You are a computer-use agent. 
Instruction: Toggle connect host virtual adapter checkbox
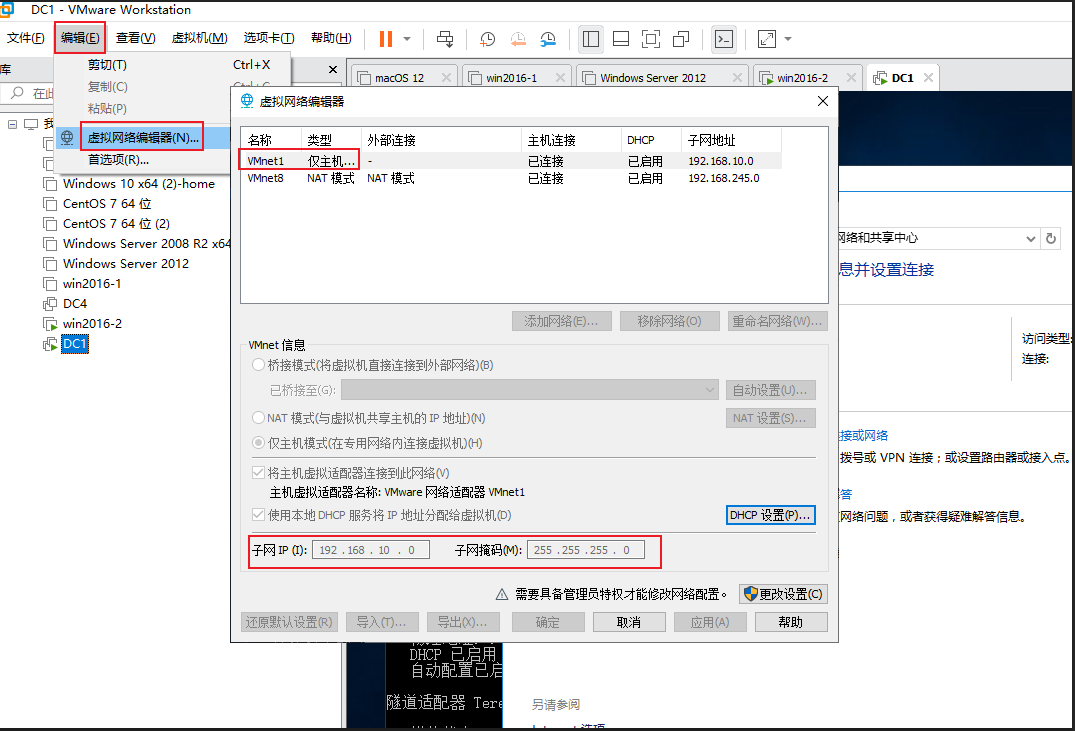(258, 472)
